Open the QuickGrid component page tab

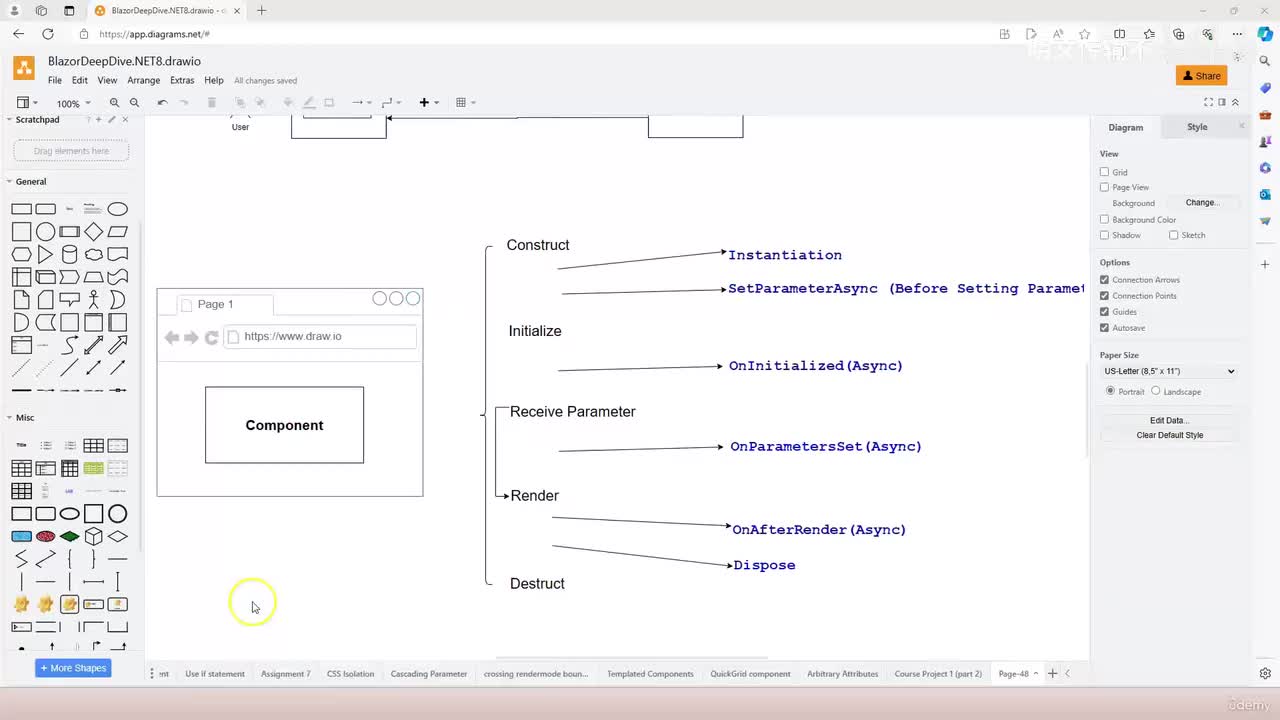tap(750, 674)
